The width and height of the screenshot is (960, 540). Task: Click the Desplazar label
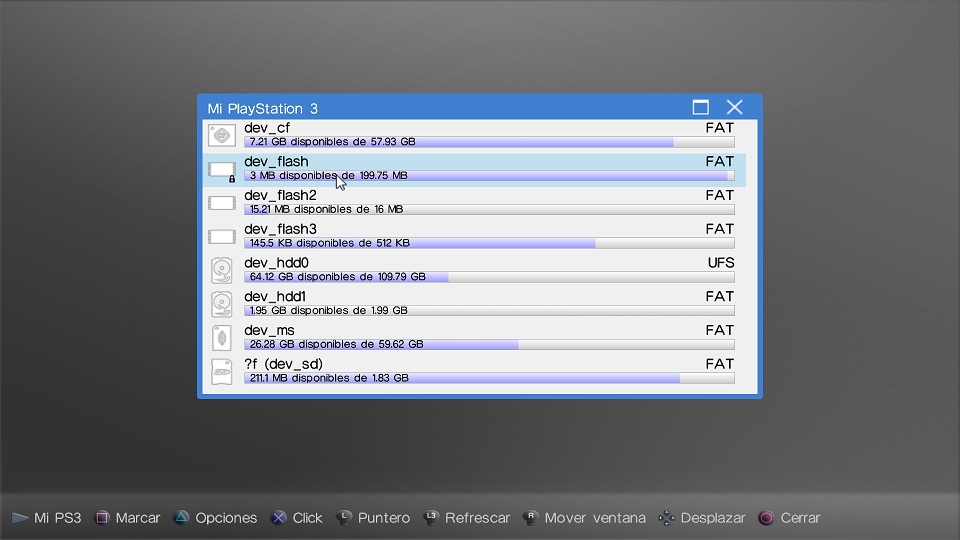(713, 518)
